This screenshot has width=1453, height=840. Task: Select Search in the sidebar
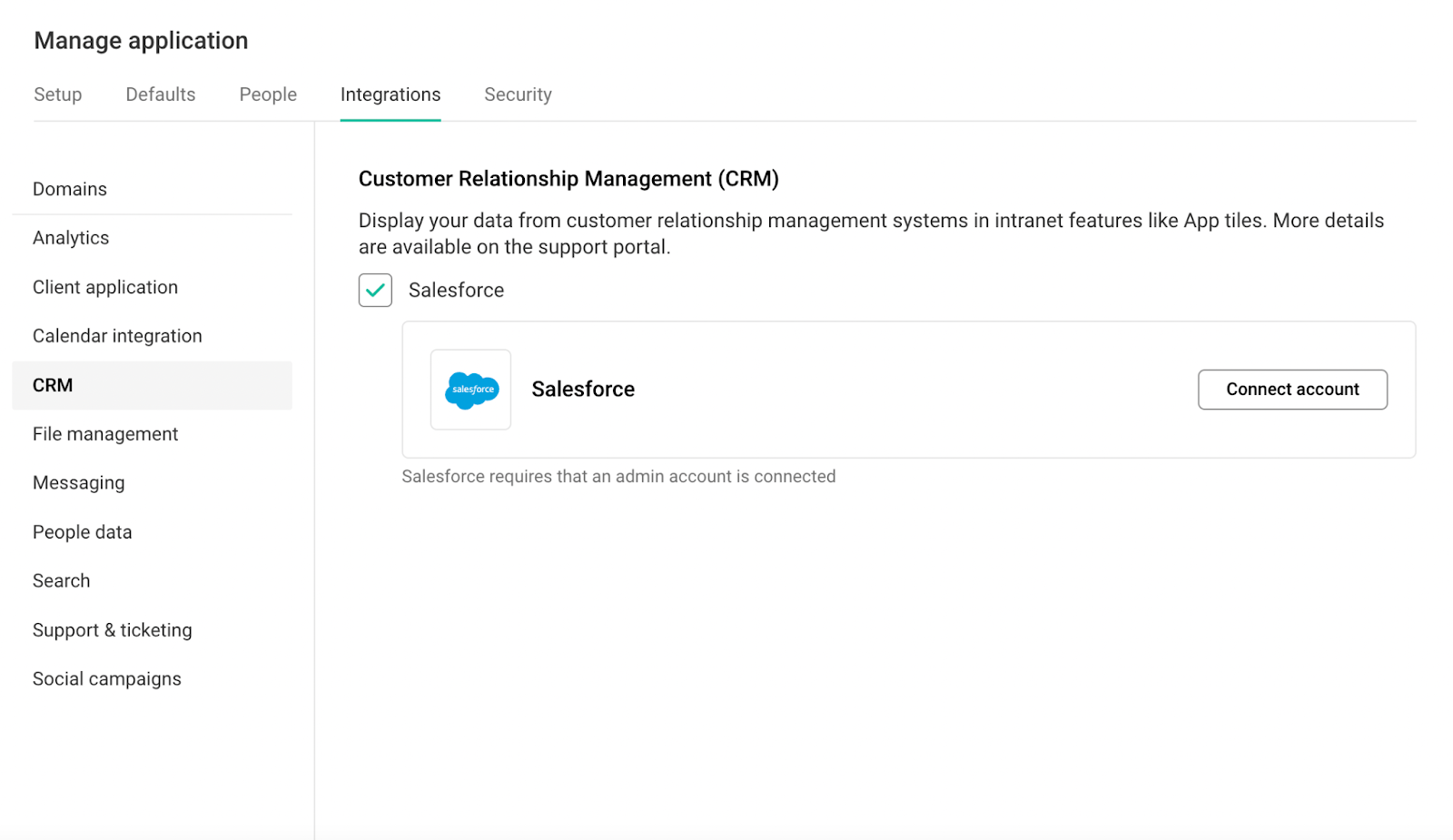pyautogui.click(x=61, y=580)
